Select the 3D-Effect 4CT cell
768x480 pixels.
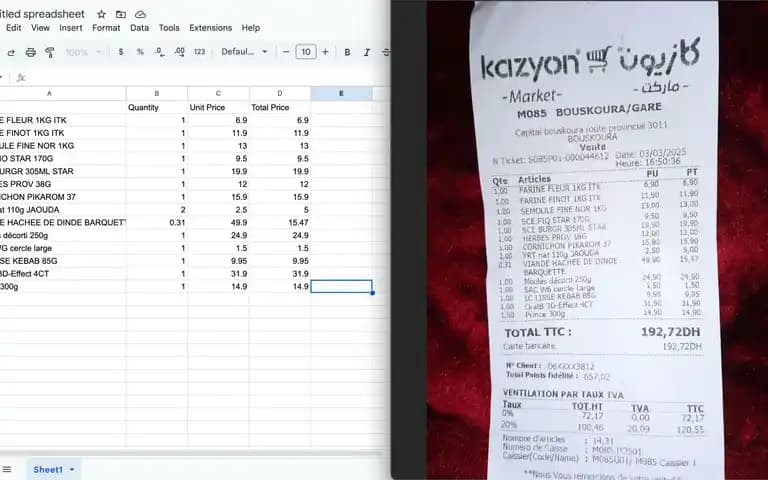coord(63,273)
